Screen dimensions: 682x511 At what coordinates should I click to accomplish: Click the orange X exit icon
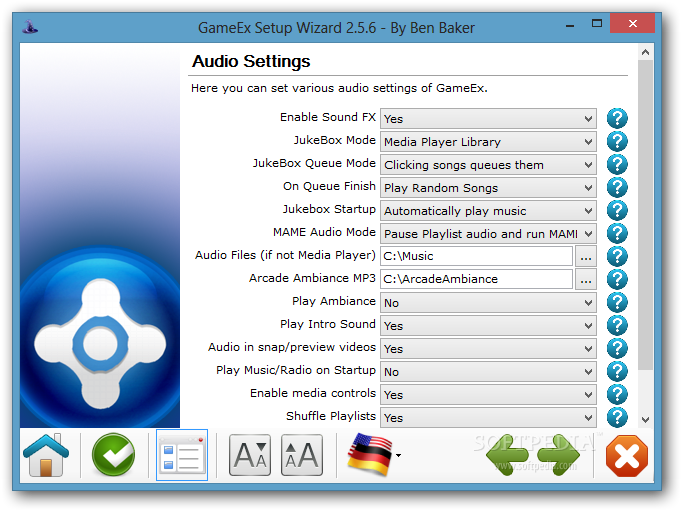(627, 456)
